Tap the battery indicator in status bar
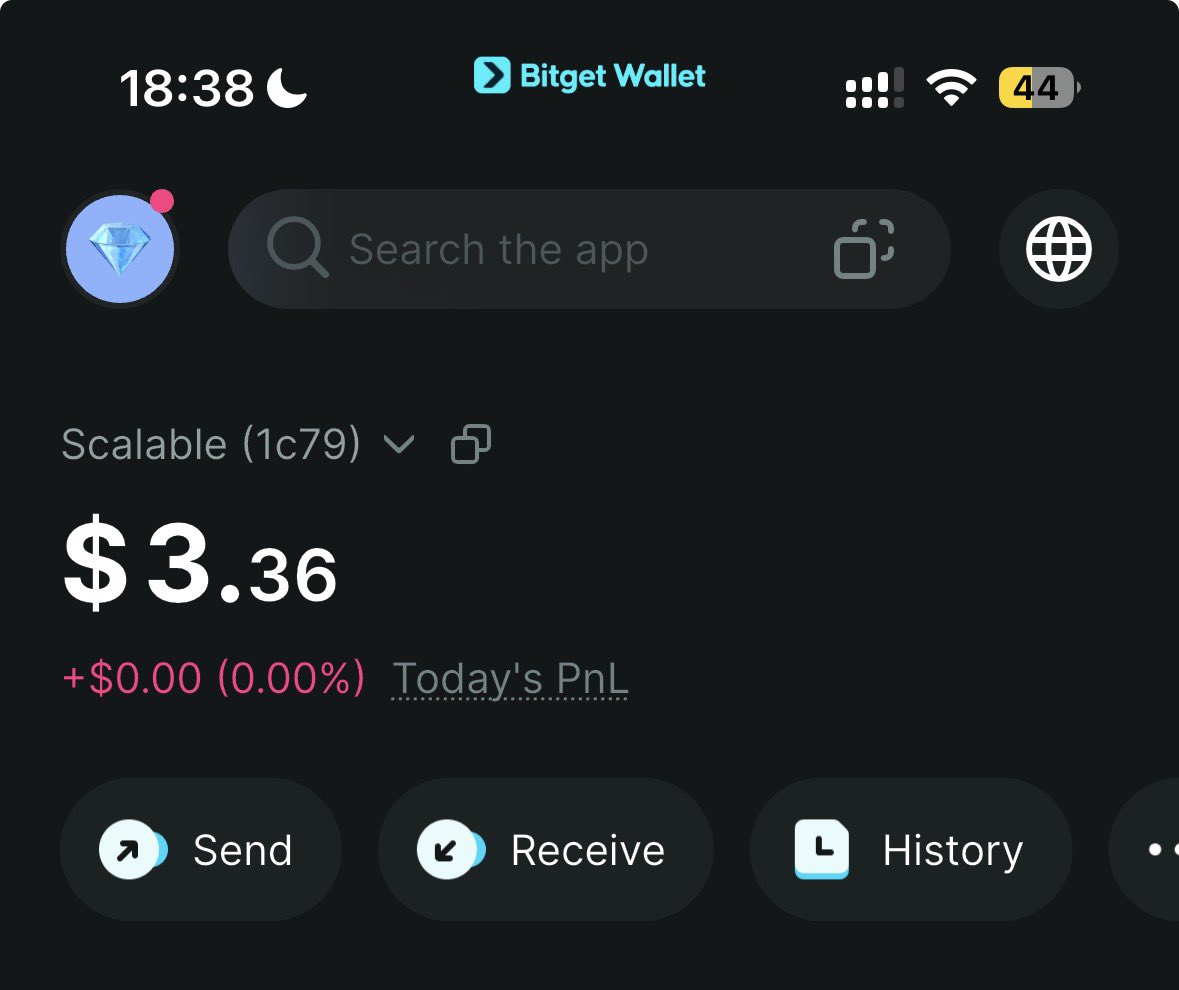1179x990 pixels. tap(1037, 89)
